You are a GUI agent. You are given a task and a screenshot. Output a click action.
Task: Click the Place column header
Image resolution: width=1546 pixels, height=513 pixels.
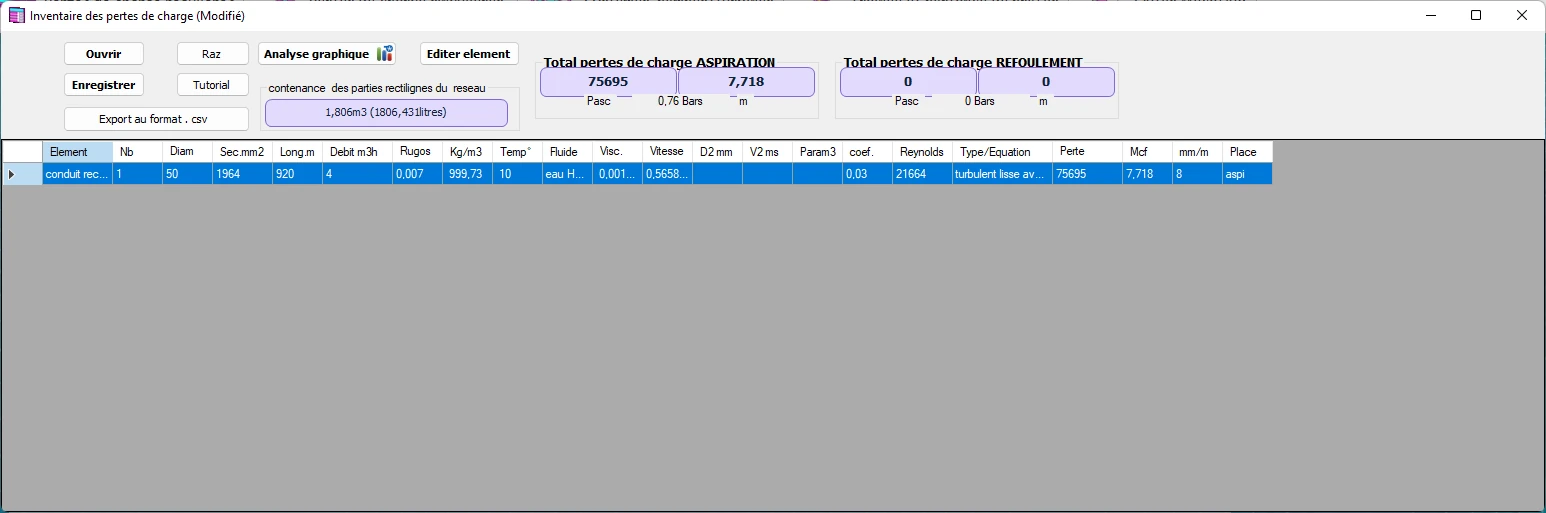(1247, 152)
